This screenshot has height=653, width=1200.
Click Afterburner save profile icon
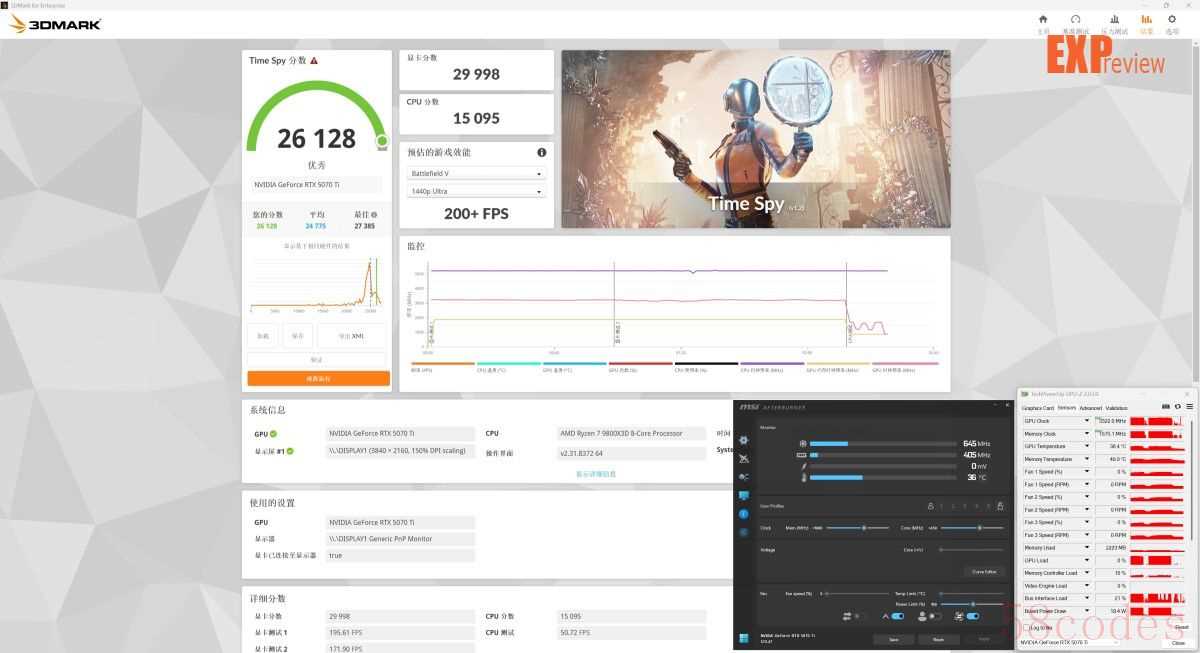point(931,506)
